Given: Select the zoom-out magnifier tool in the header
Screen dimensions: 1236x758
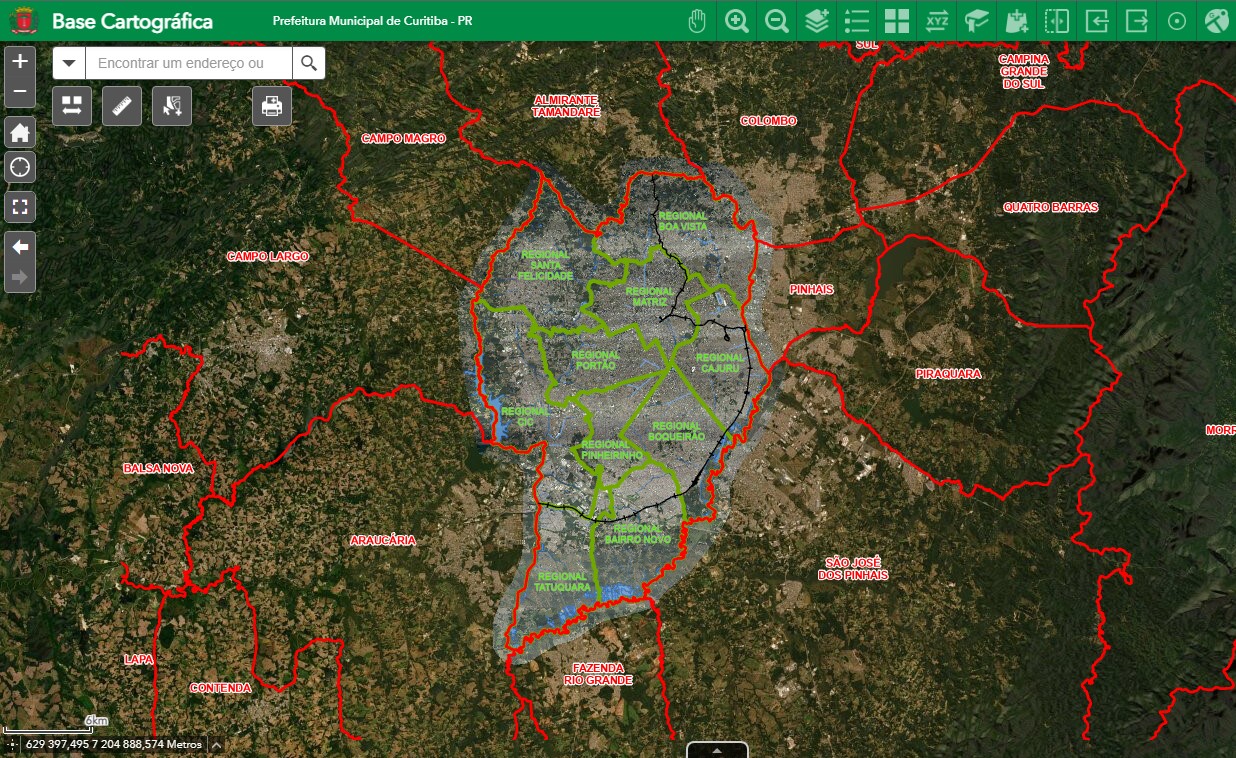Looking at the screenshot, I should click(x=777, y=21).
